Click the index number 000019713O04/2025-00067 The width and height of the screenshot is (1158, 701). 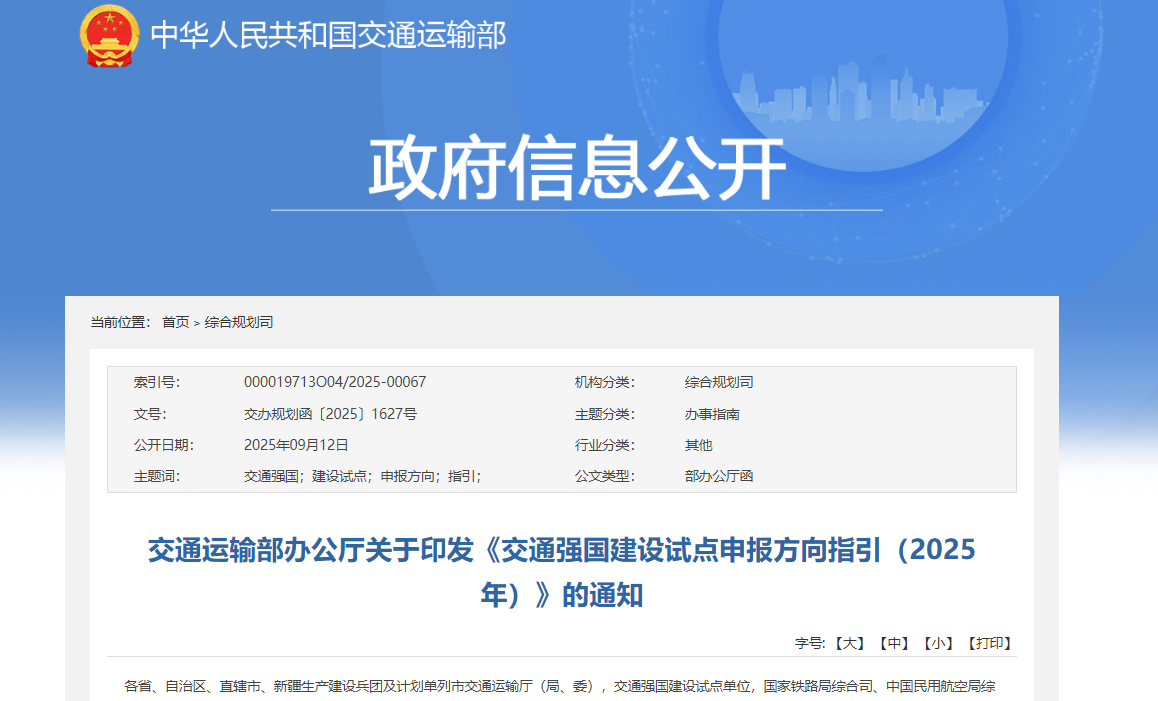coord(335,382)
